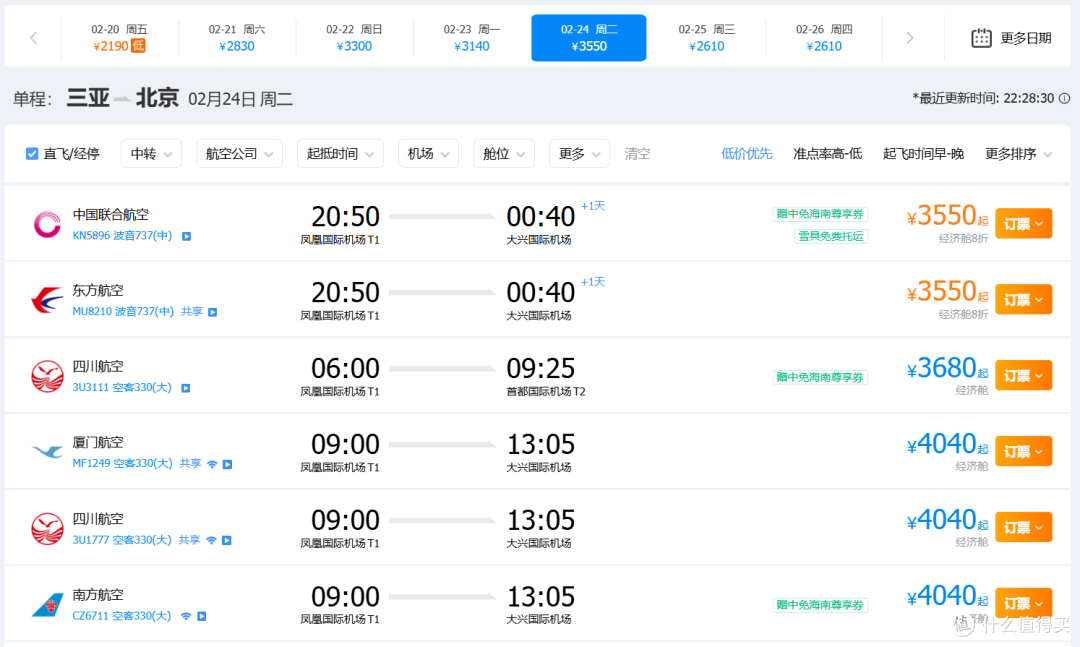This screenshot has height=647, width=1080.
Task: Click WiFi icon on MF1249 flight
Action: tap(212, 464)
